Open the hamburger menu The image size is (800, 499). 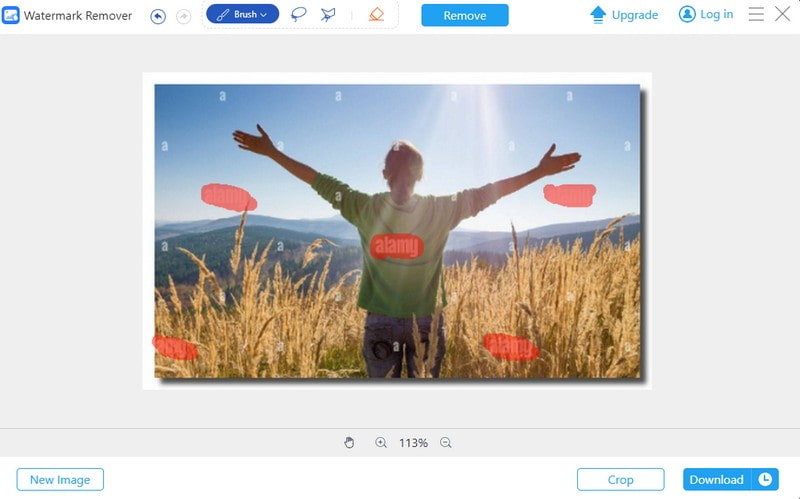point(756,14)
